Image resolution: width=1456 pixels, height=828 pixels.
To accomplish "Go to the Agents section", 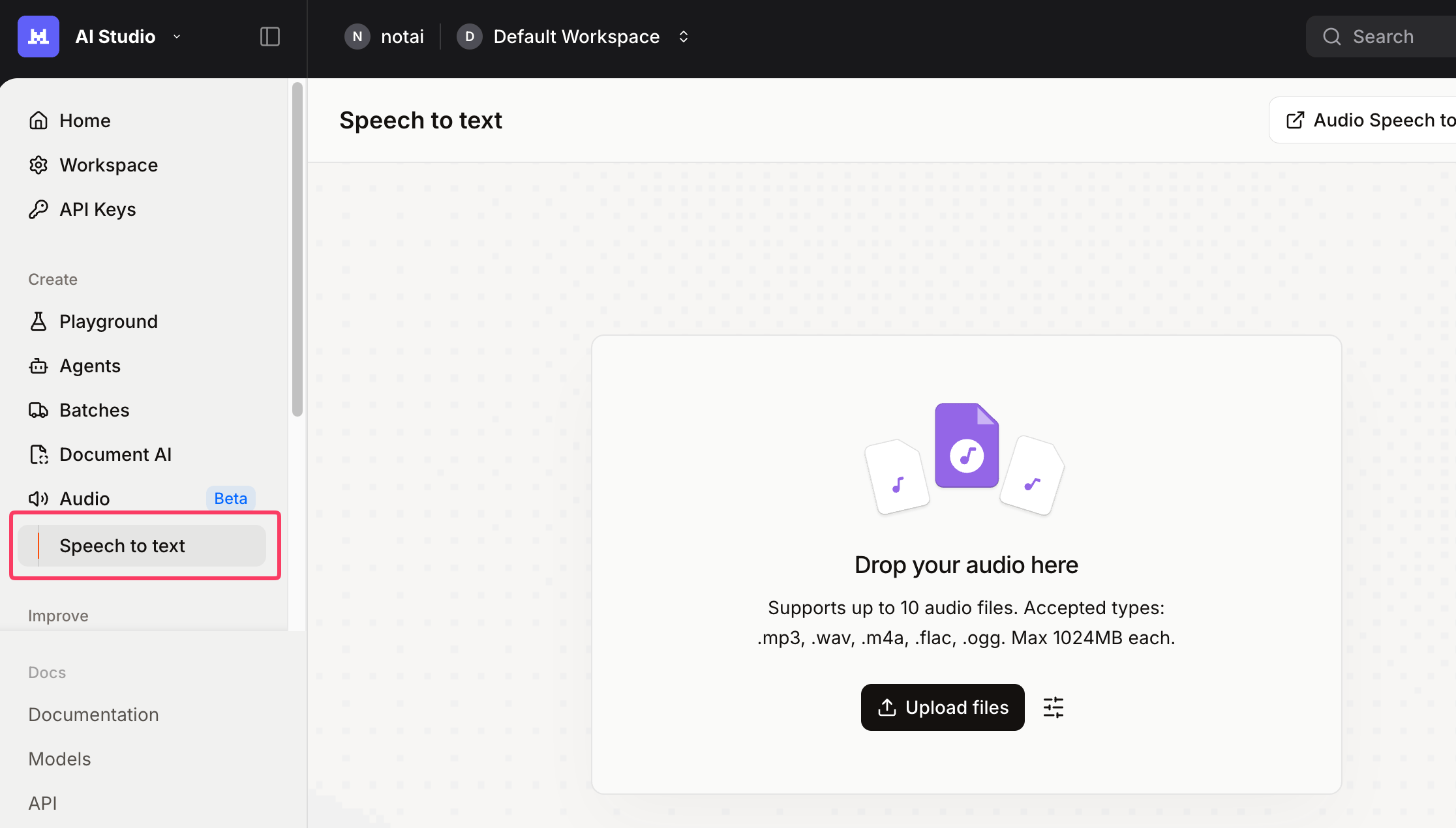I will pos(89,365).
